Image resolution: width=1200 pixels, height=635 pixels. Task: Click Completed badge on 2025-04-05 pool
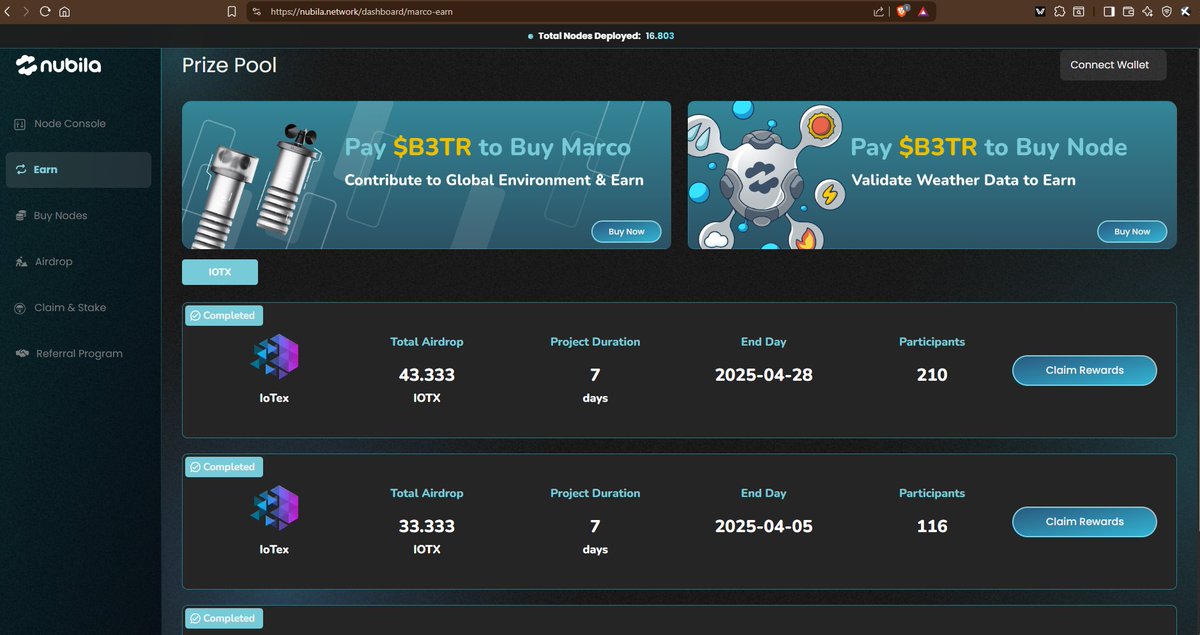(224, 467)
